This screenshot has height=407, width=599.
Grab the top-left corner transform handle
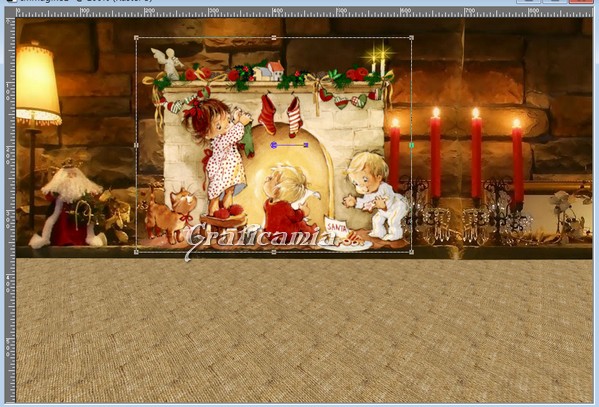tap(136, 37)
